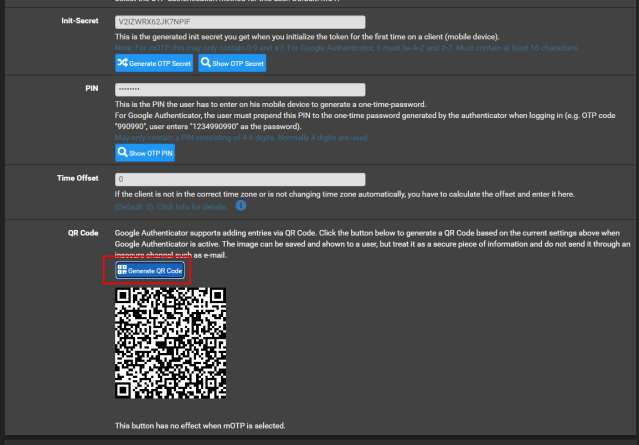Focus the Time Offset field showing 0
639x445 pixels.
pos(240,179)
